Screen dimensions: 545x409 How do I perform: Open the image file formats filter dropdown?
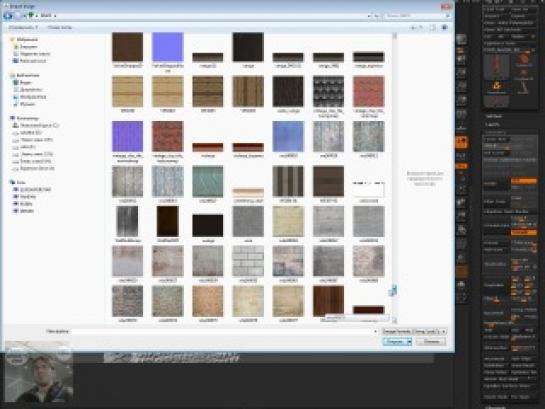point(414,332)
